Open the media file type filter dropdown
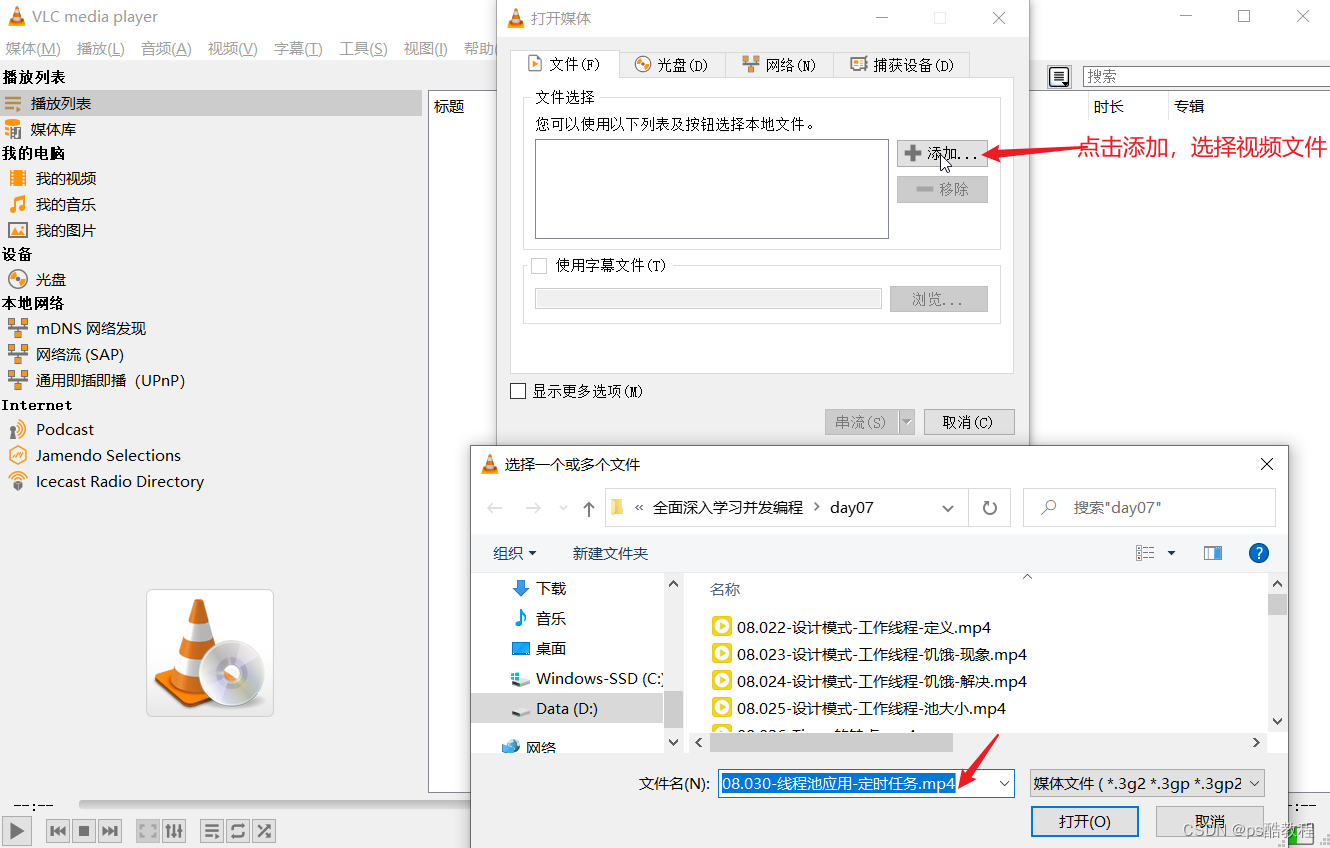1330x848 pixels. point(1148,784)
